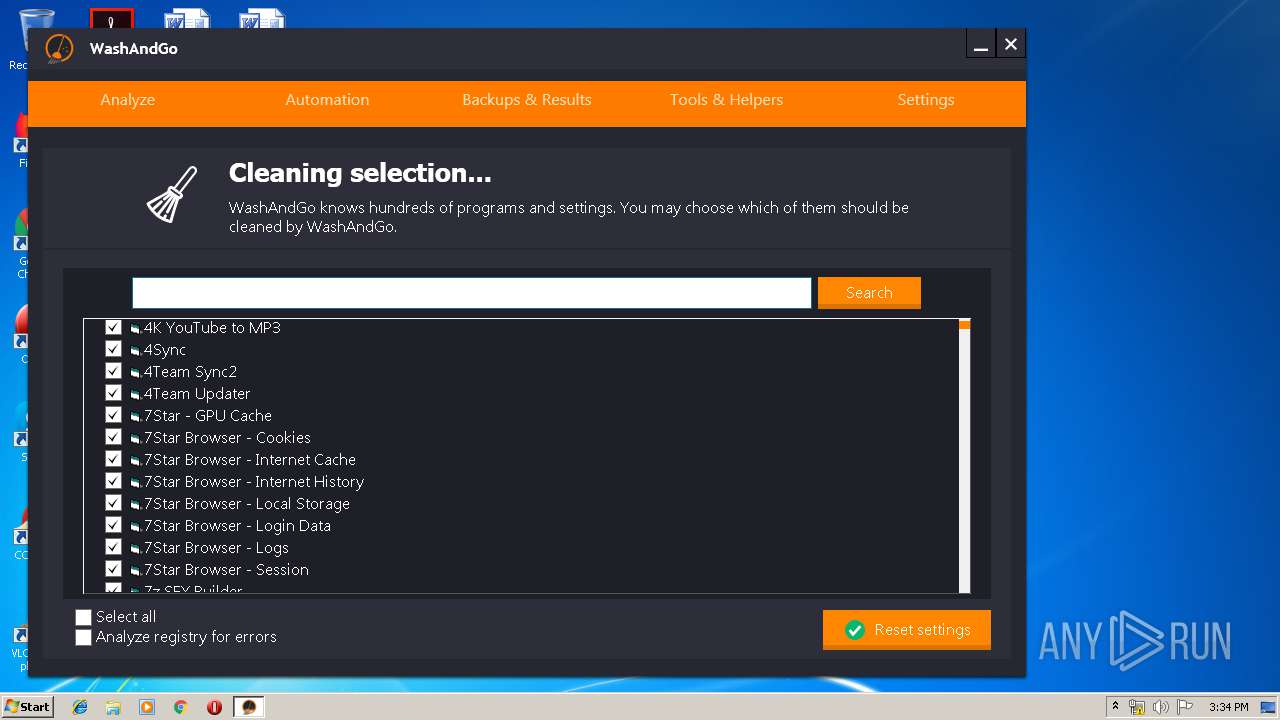Open Windows Media Player from the taskbar
Viewport: 1280px width, 720px height.
(x=147, y=707)
